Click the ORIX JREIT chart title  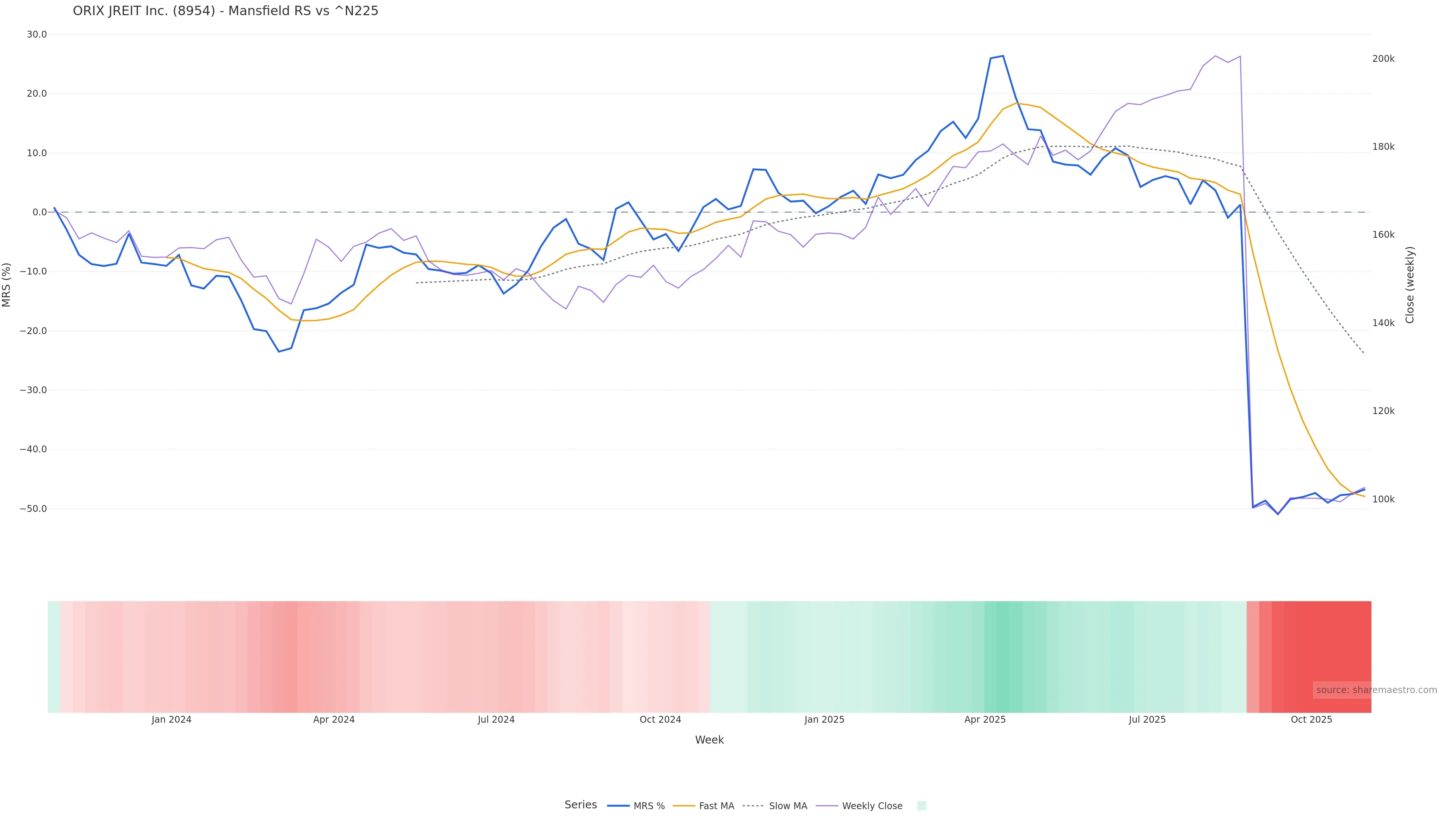(x=226, y=11)
